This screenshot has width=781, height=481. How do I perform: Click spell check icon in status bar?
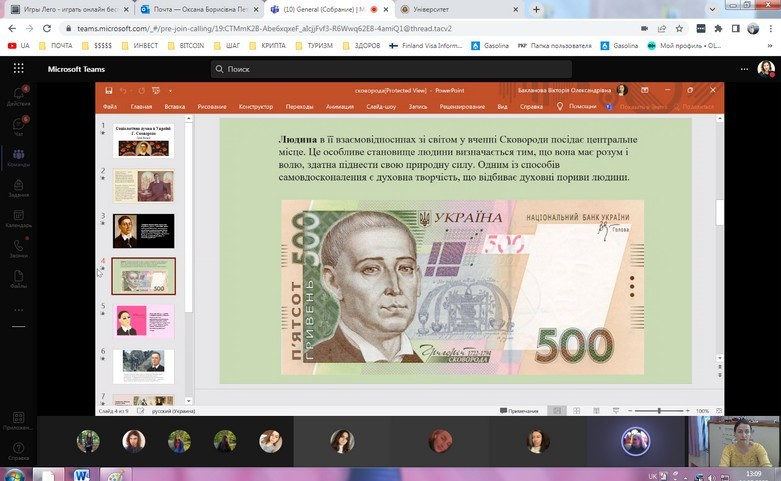(140, 411)
